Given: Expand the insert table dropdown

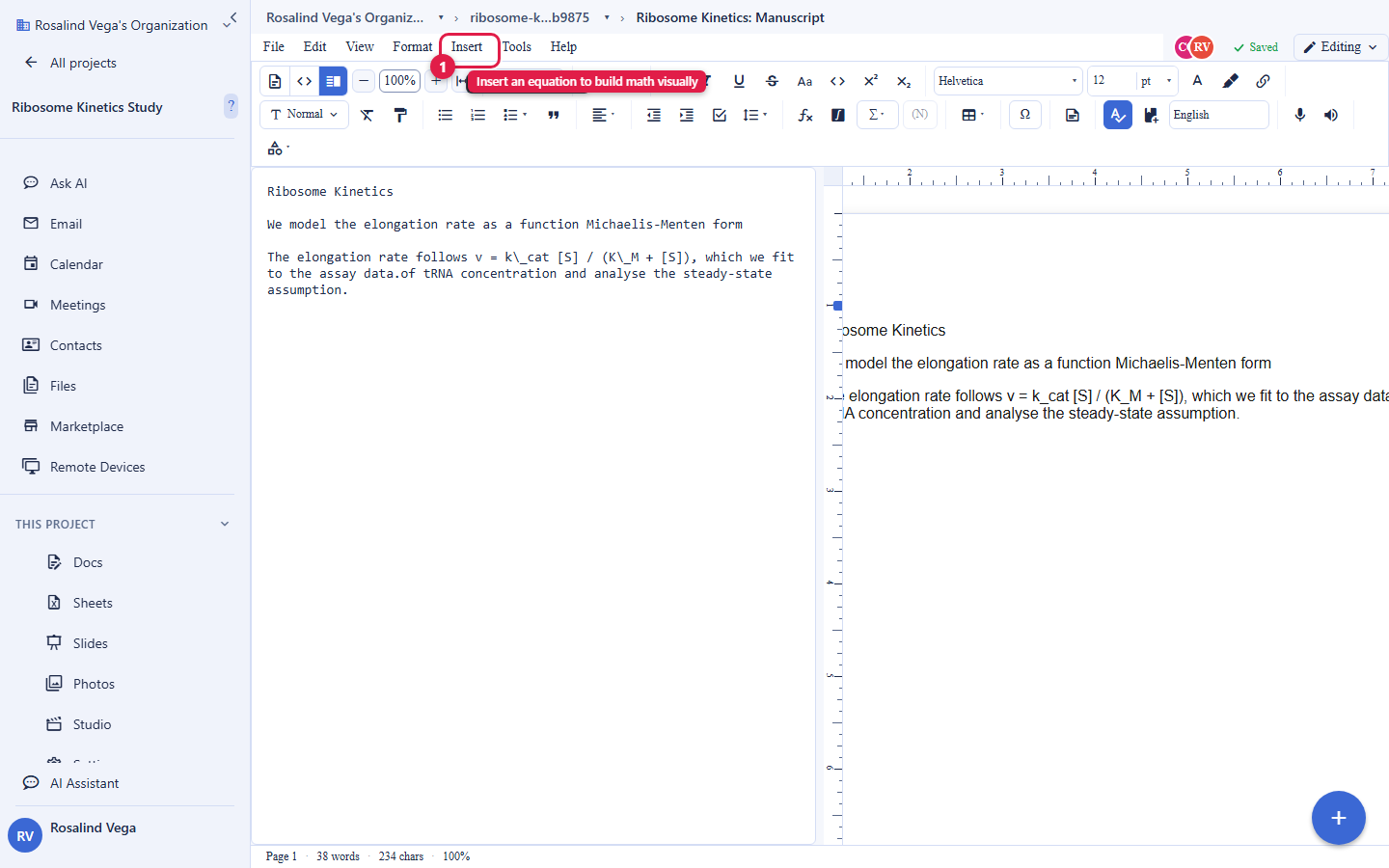Looking at the screenshot, I should [973, 115].
